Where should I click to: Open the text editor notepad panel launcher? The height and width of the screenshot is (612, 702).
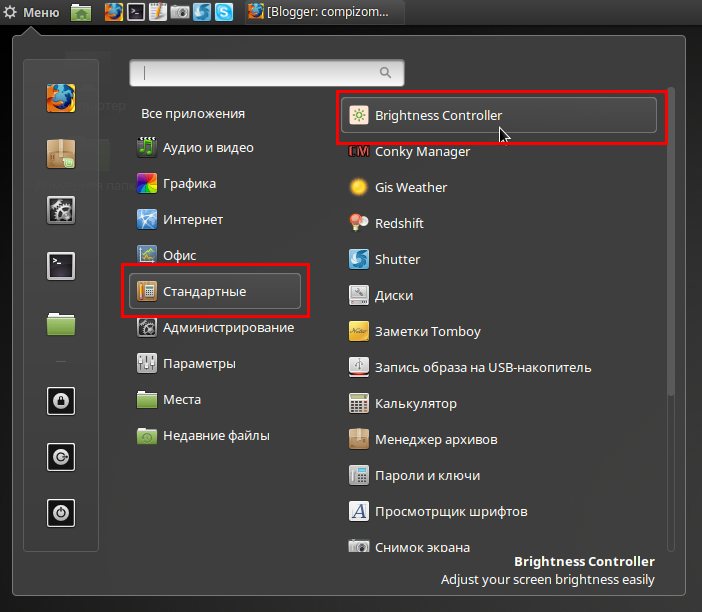tap(158, 12)
